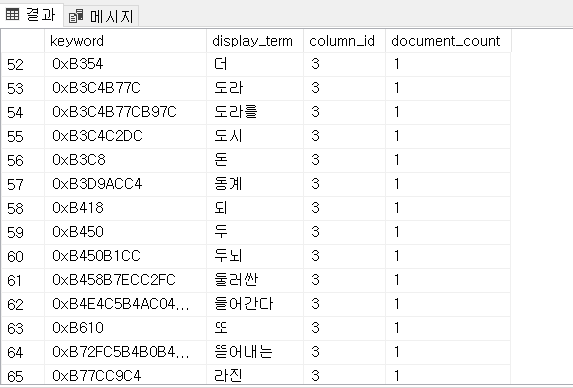Click display_term cell 두뇌
The height and width of the screenshot is (388, 573).
[x=255, y=256]
